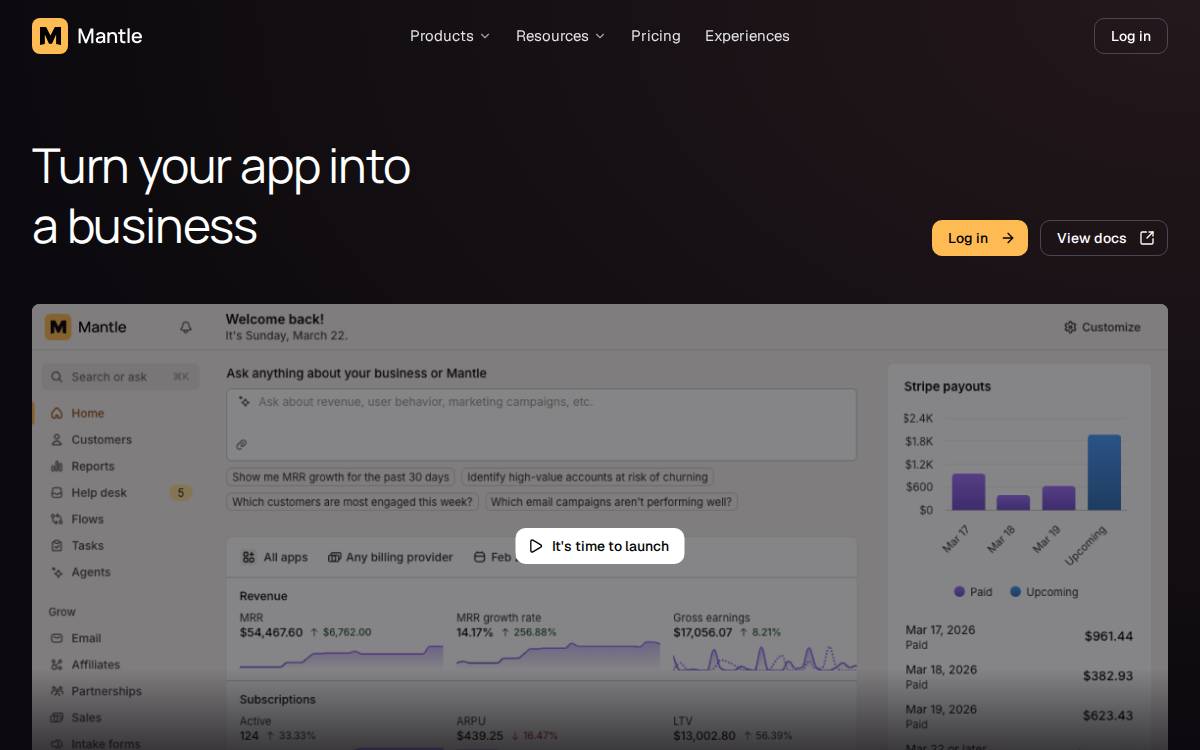The width and height of the screenshot is (1200, 750).
Task: Open Tasks in the sidebar
Action: coord(119,546)
